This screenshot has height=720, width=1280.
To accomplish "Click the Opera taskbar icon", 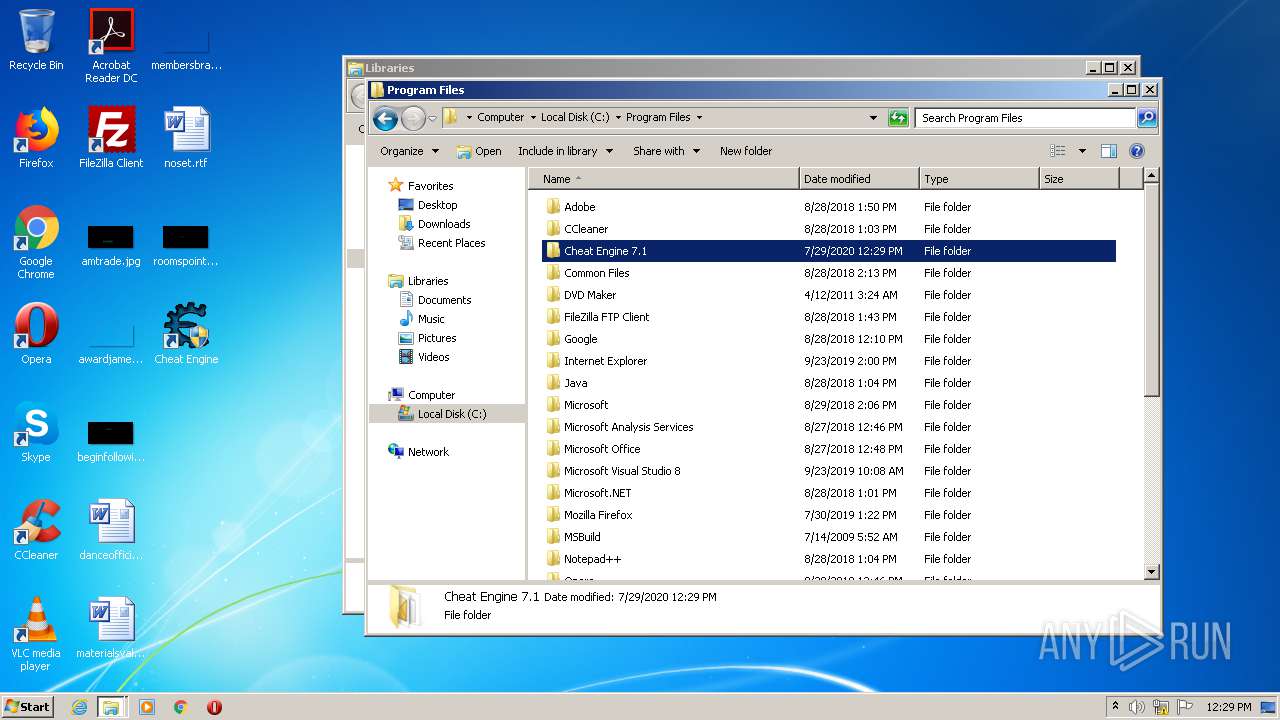I will click(214, 707).
